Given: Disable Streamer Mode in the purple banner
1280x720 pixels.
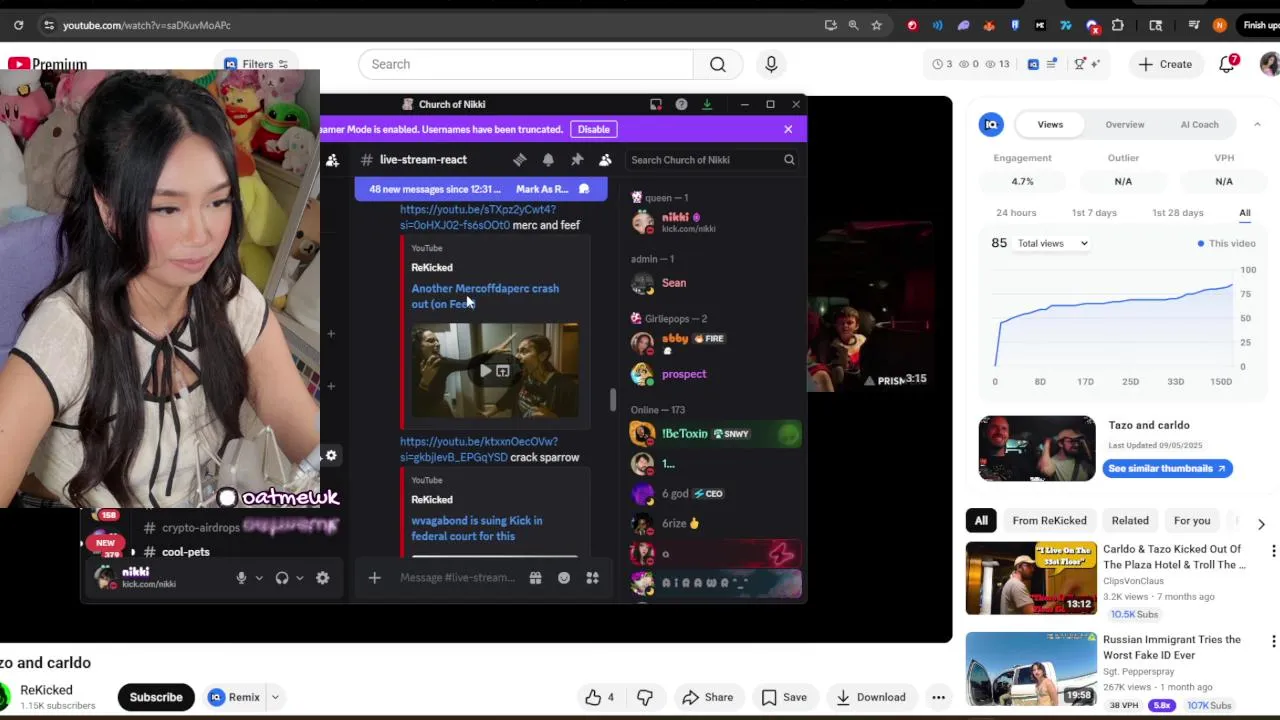Looking at the screenshot, I should [x=593, y=129].
